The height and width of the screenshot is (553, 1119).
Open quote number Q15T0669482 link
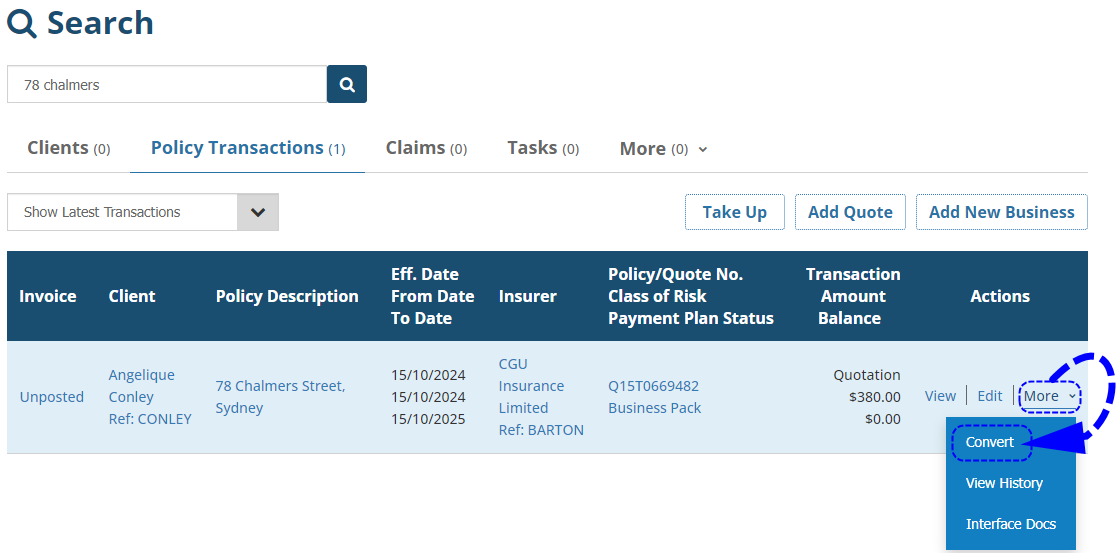(x=653, y=386)
